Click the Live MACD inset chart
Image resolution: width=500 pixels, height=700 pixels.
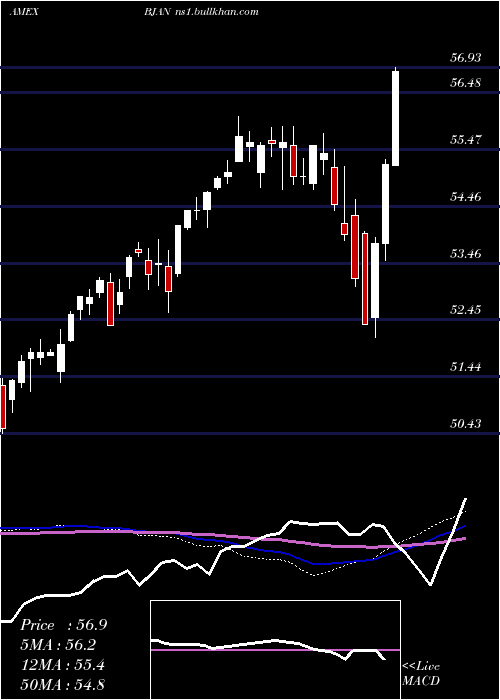[275, 650]
